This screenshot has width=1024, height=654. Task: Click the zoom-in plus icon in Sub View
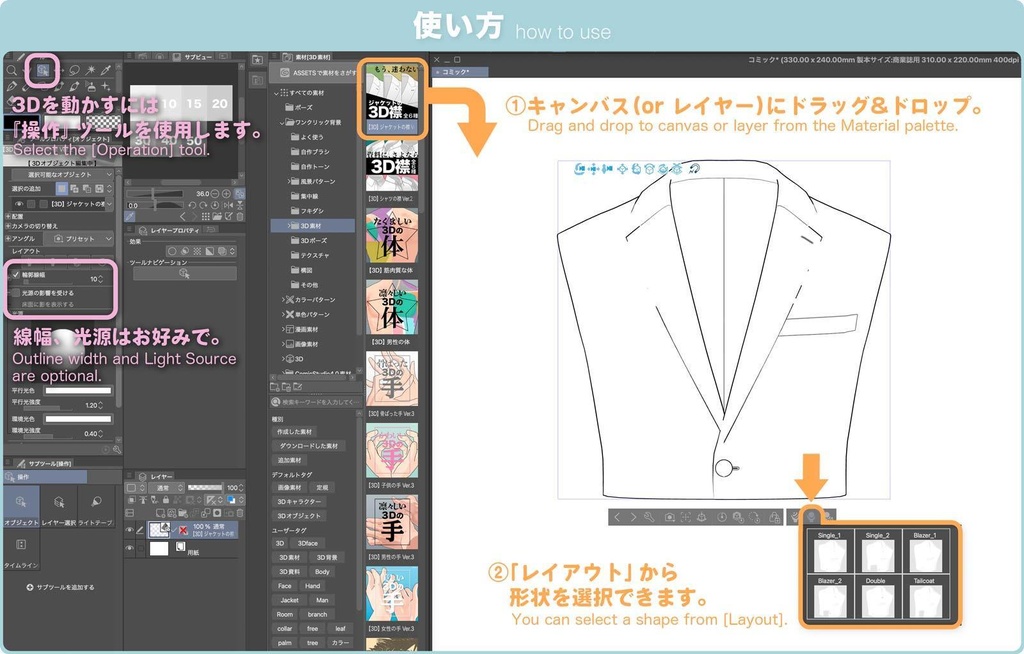(226, 194)
